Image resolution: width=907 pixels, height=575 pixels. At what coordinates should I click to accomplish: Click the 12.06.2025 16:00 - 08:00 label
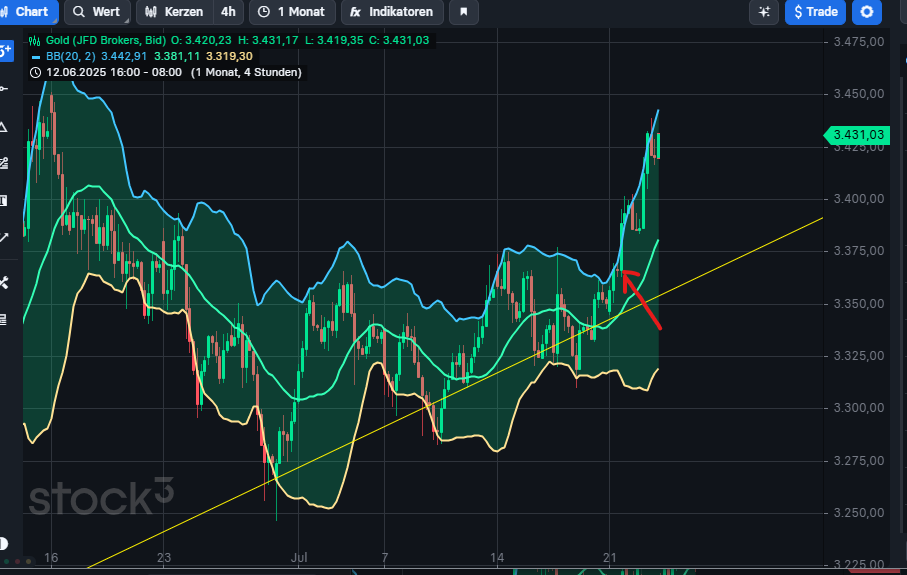pos(114,72)
